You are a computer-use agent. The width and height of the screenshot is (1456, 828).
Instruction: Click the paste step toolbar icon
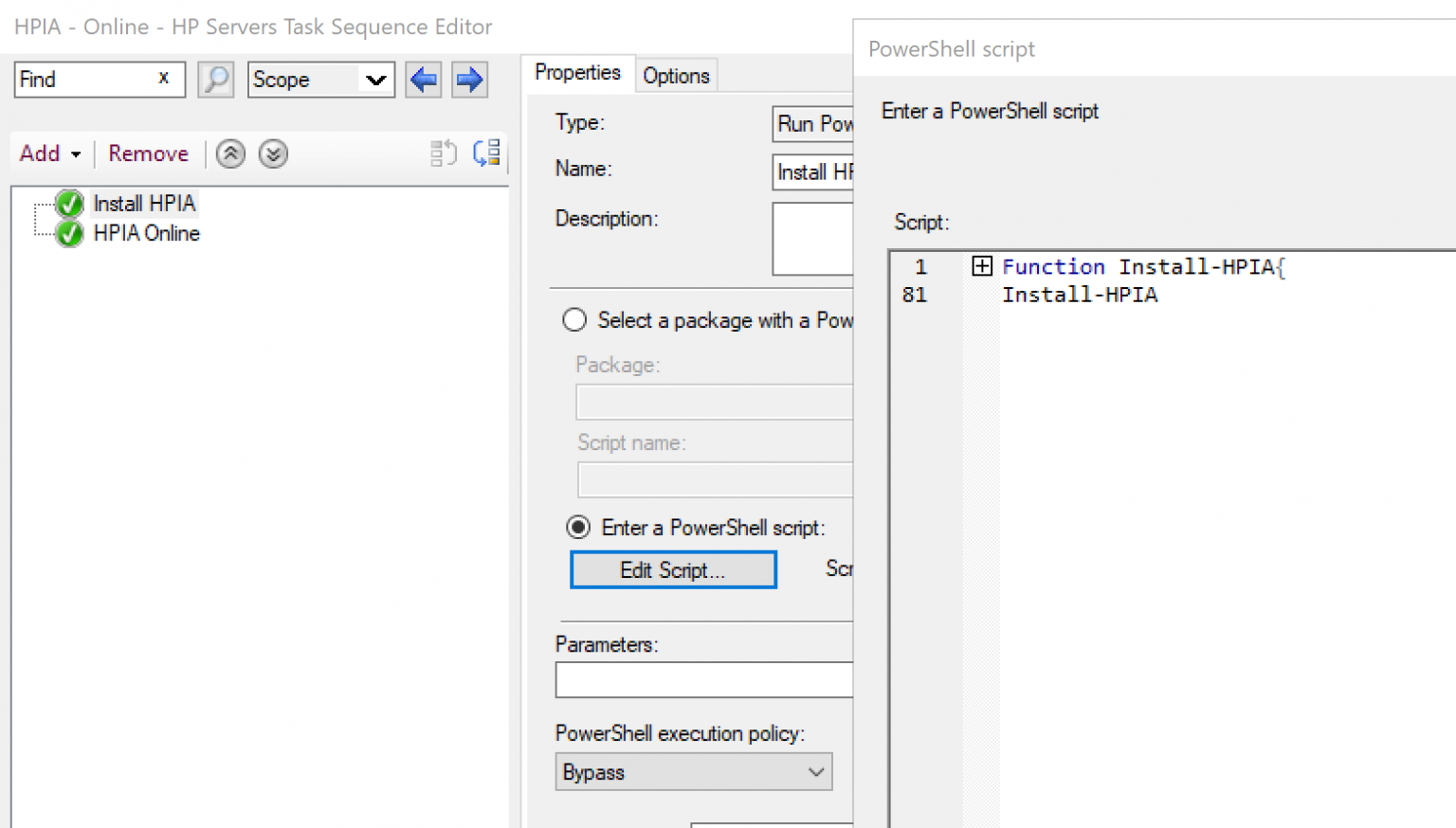pyautogui.click(x=486, y=153)
